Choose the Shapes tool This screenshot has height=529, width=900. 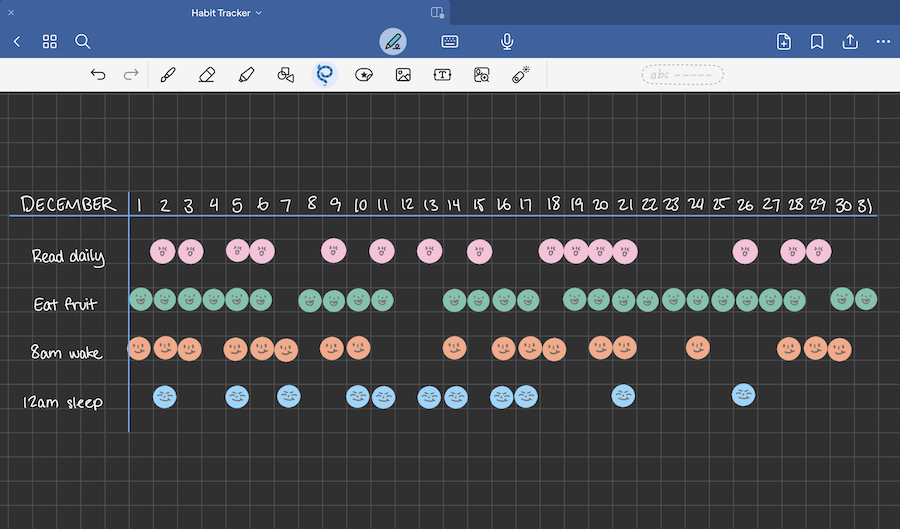pyautogui.click(x=285, y=75)
